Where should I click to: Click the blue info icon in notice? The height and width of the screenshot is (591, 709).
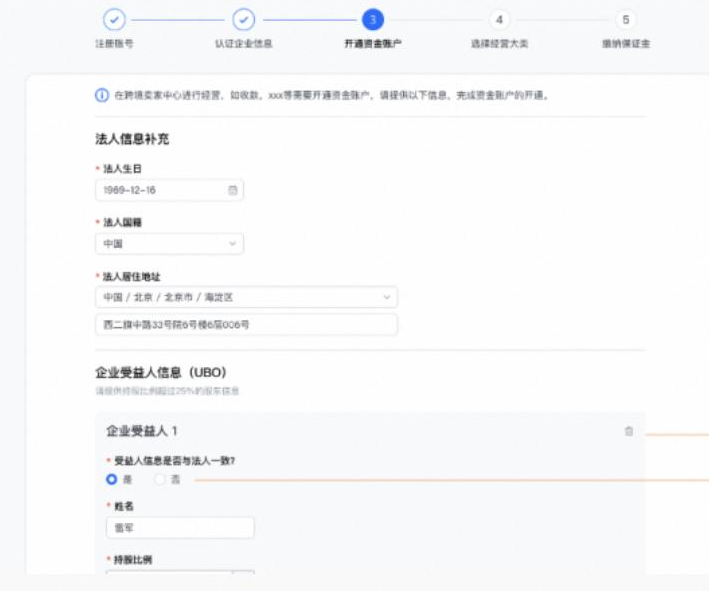click(102, 95)
